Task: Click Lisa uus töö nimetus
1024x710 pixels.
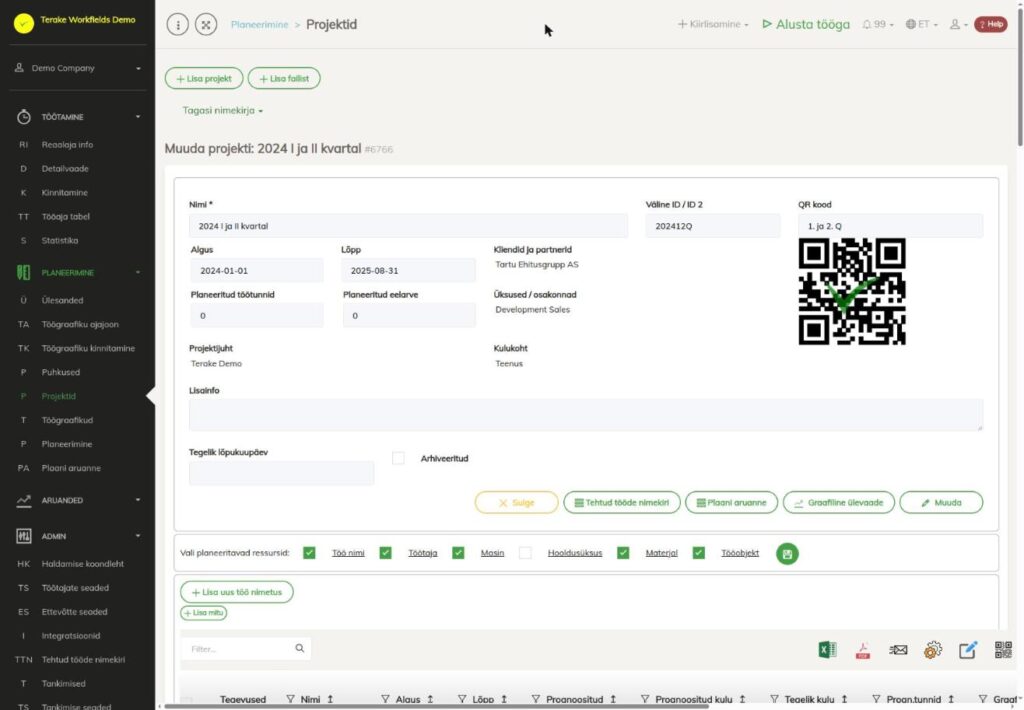Action: click(236, 592)
